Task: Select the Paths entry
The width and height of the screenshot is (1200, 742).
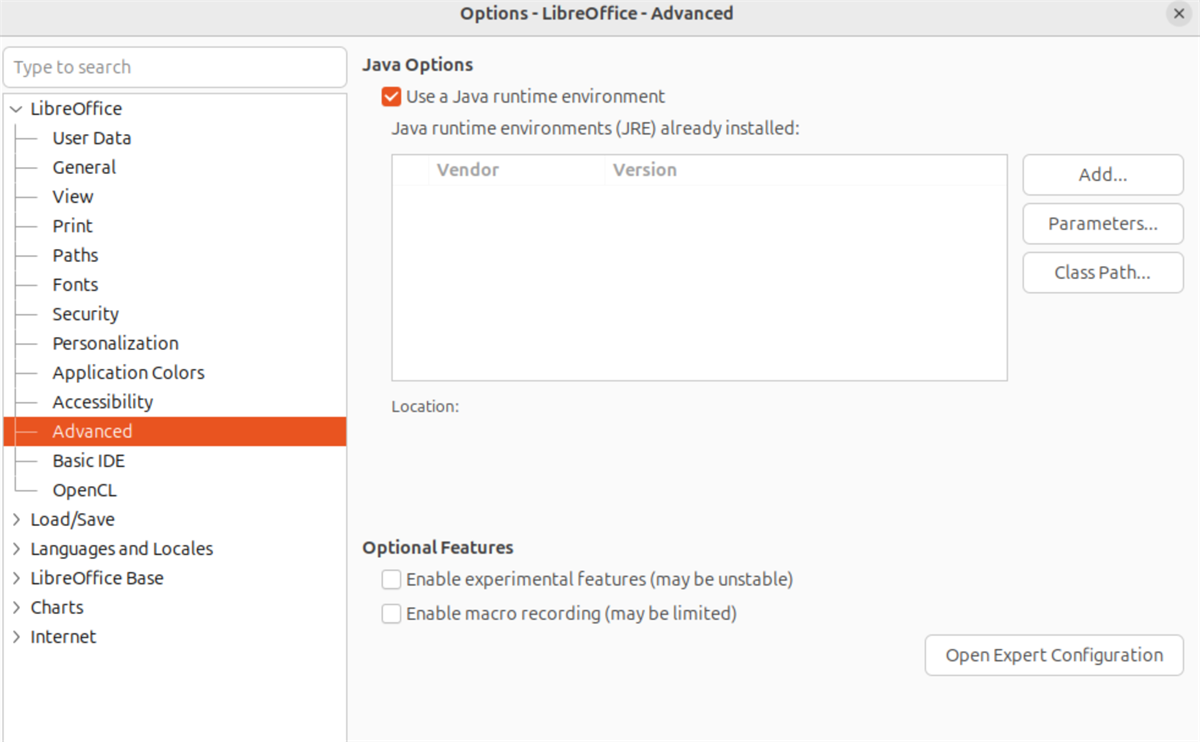Action: [x=75, y=255]
